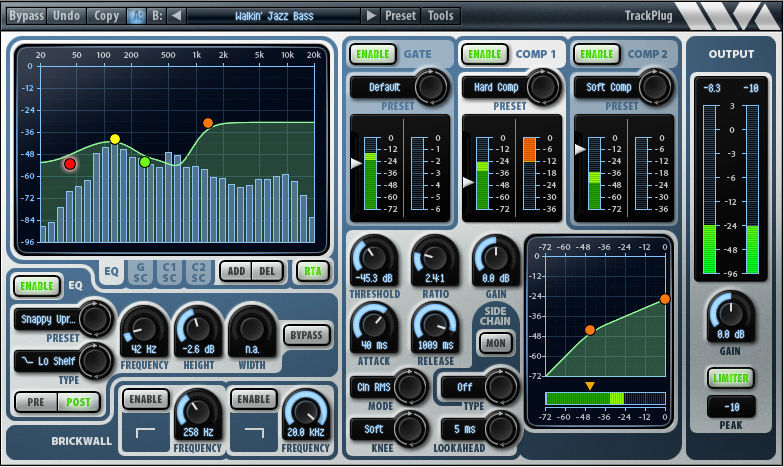The width and height of the screenshot is (783, 467).
Task: Enable the high-pass brickwall filter
Action: click(145, 399)
